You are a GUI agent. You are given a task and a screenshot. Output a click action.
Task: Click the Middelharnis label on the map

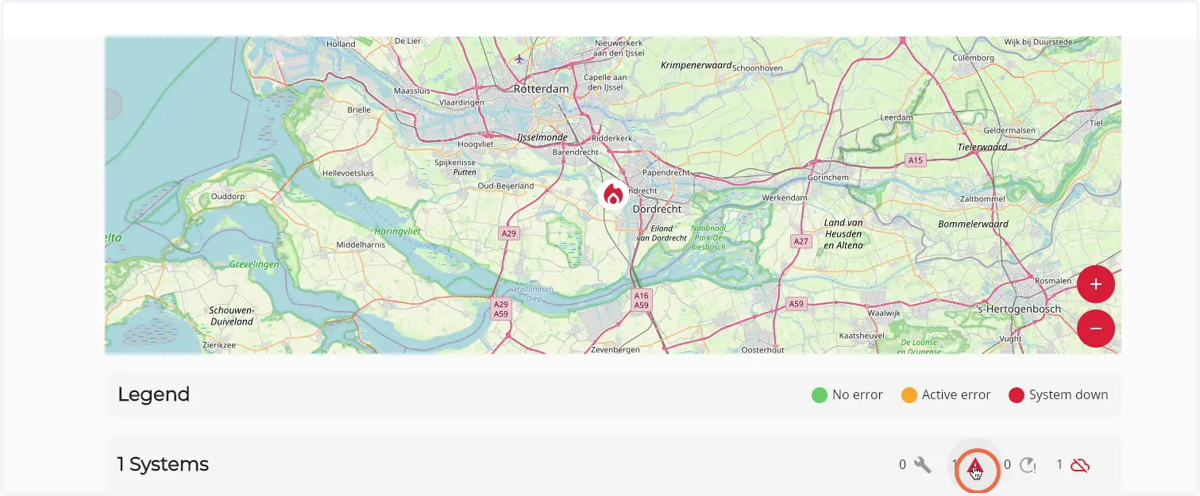360,244
